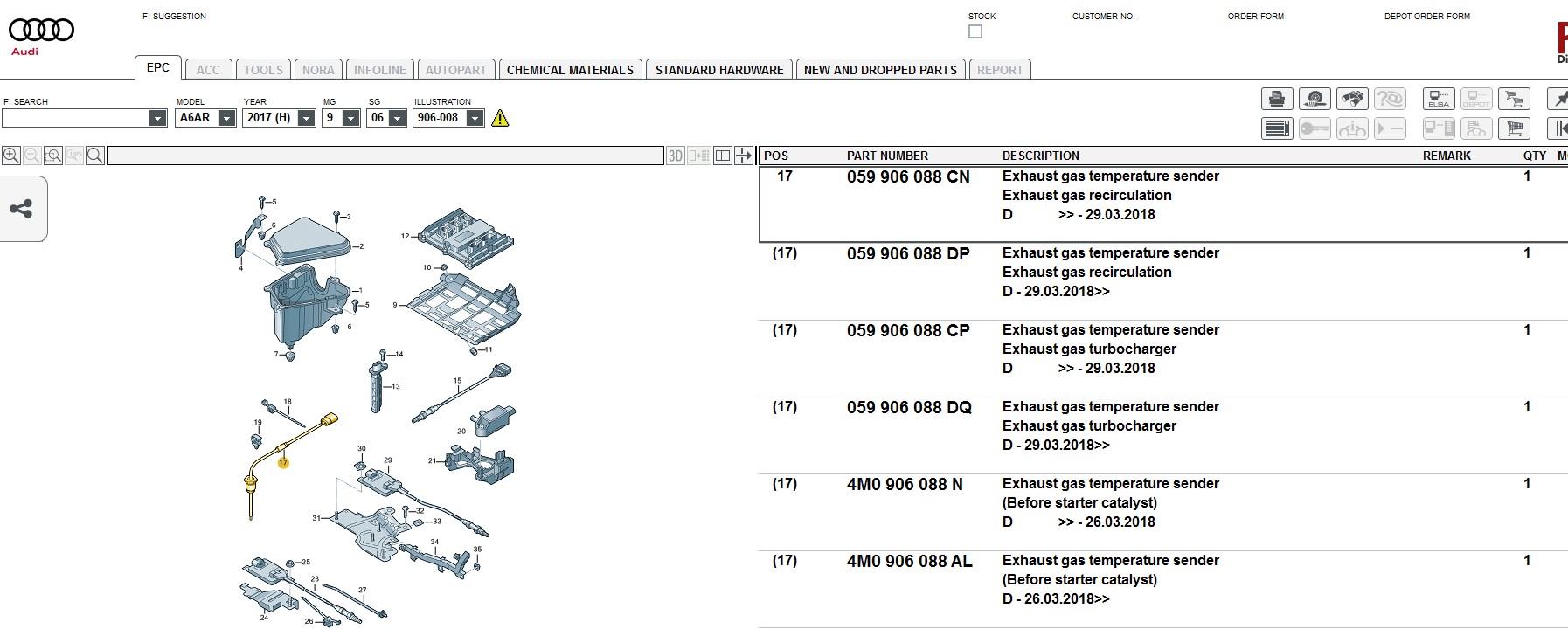
Task: Click the wheel and spring parts icon
Action: coord(1315,99)
